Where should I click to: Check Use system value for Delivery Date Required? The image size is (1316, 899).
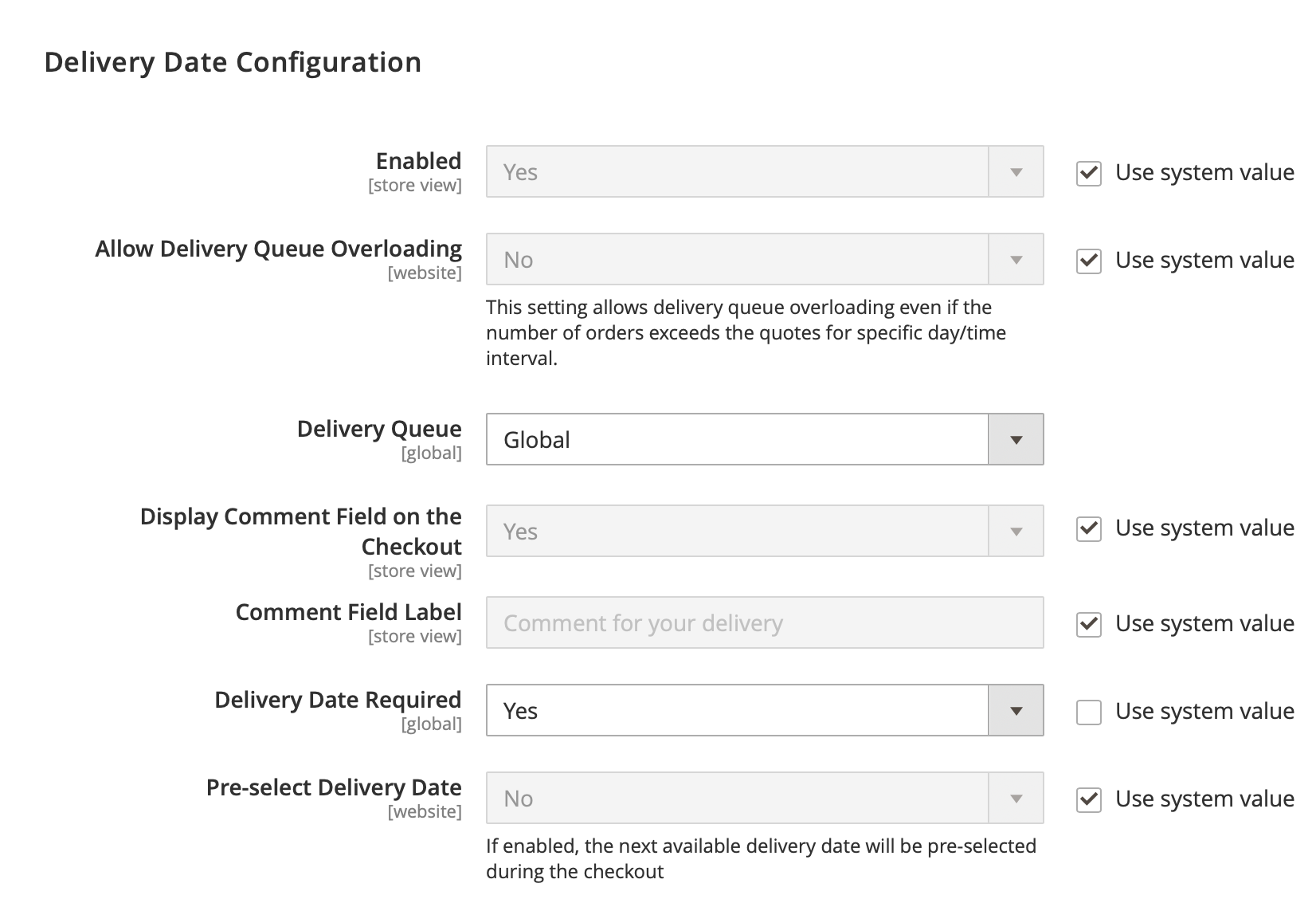1088,712
